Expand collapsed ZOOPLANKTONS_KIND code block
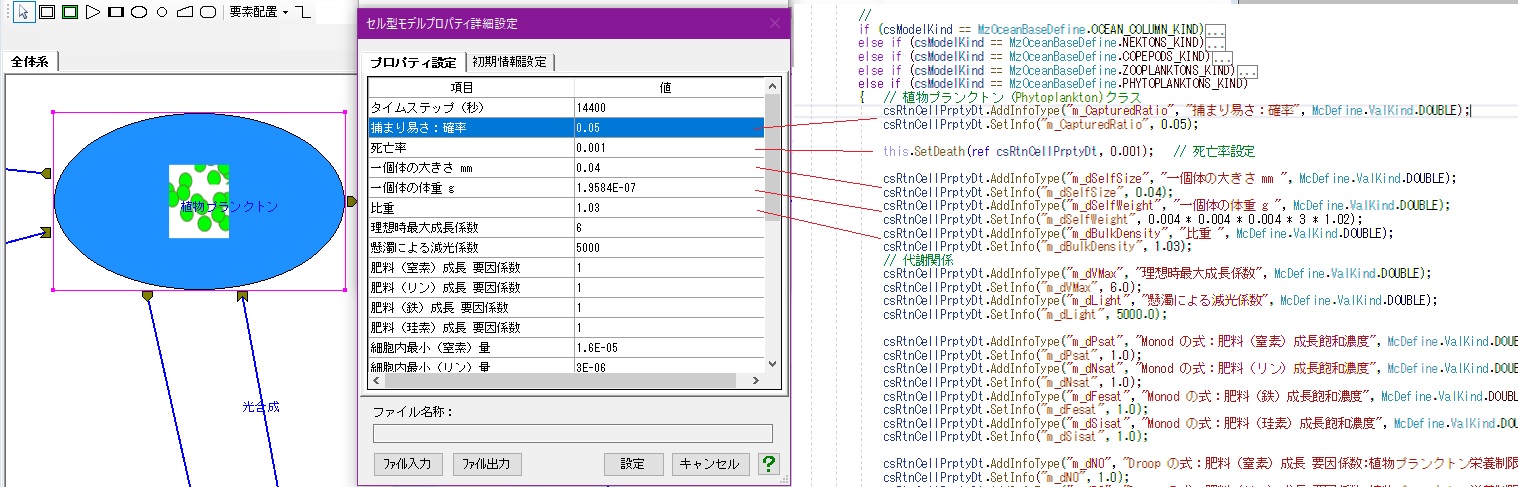Viewport: 1518px width, 487px height. (1247, 70)
